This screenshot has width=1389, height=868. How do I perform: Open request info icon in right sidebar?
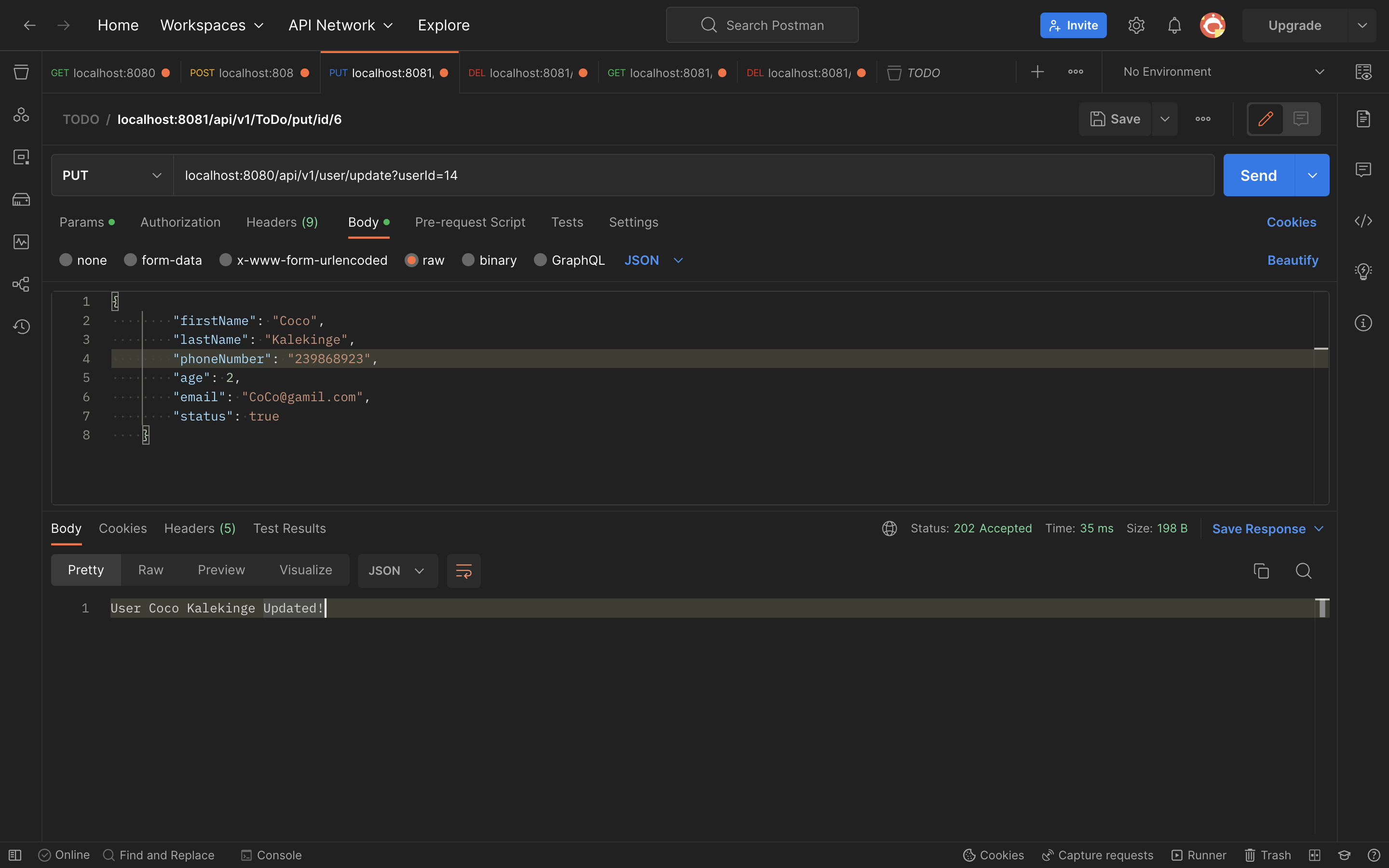pos(1363,323)
